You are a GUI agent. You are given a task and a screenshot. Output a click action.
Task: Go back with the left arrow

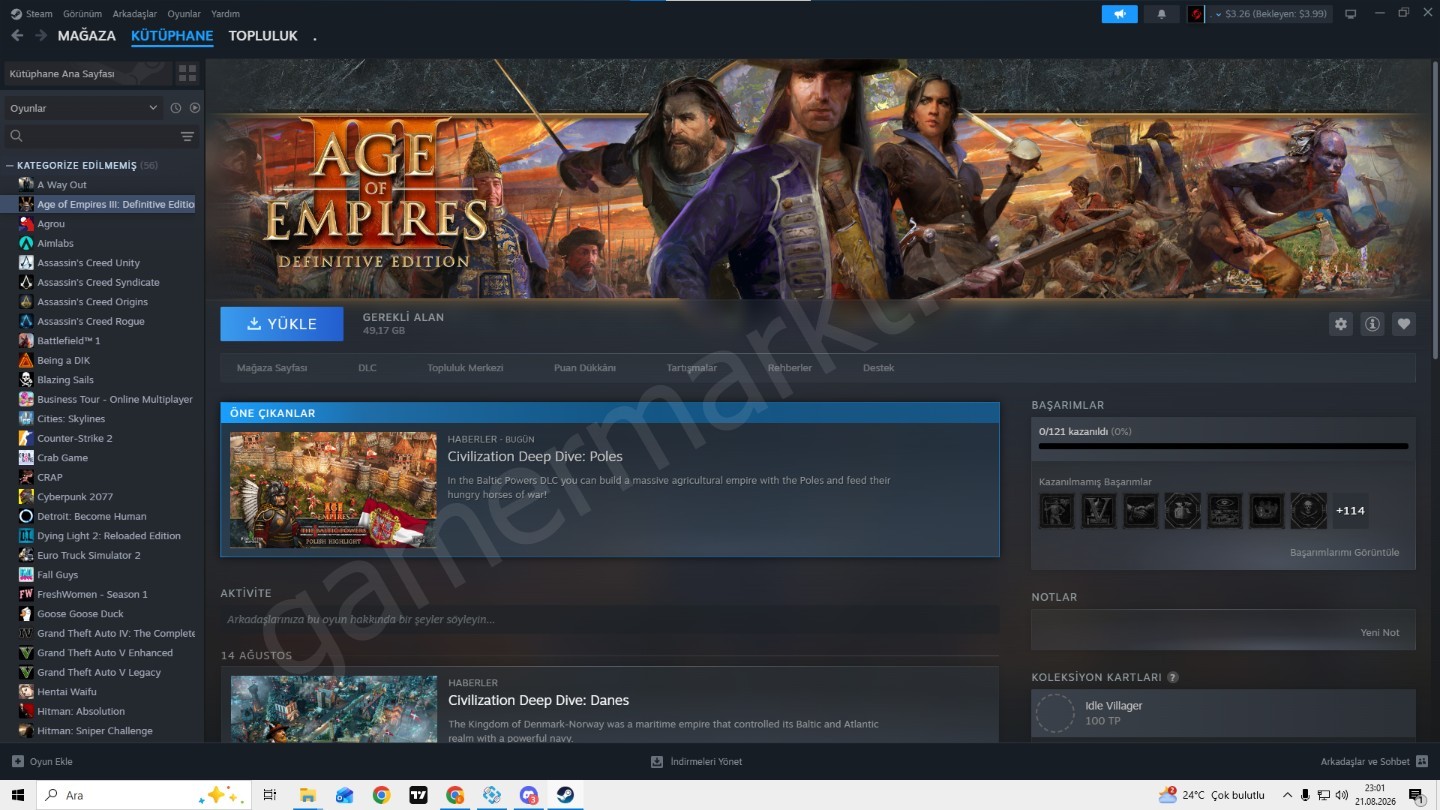click(x=17, y=35)
